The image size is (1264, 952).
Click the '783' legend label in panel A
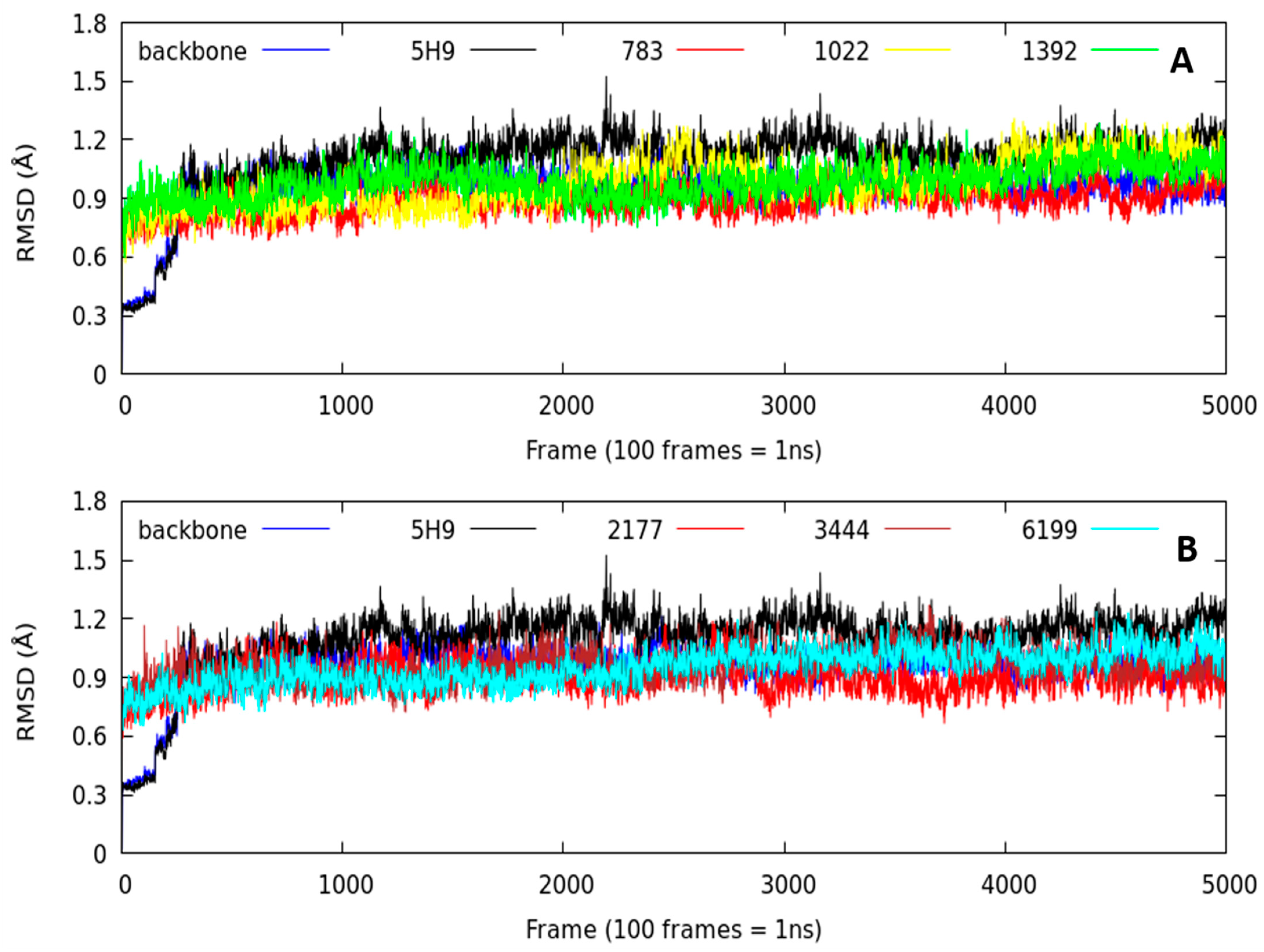click(x=642, y=51)
